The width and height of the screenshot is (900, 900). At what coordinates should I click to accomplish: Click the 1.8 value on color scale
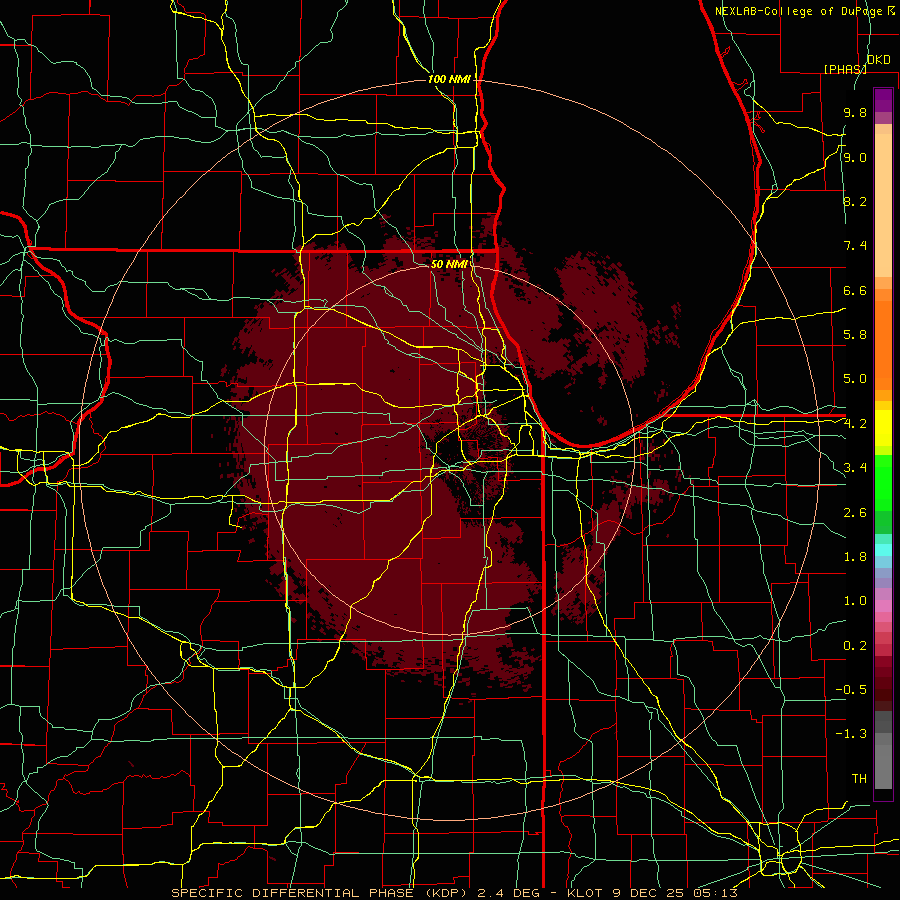(855, 557)
